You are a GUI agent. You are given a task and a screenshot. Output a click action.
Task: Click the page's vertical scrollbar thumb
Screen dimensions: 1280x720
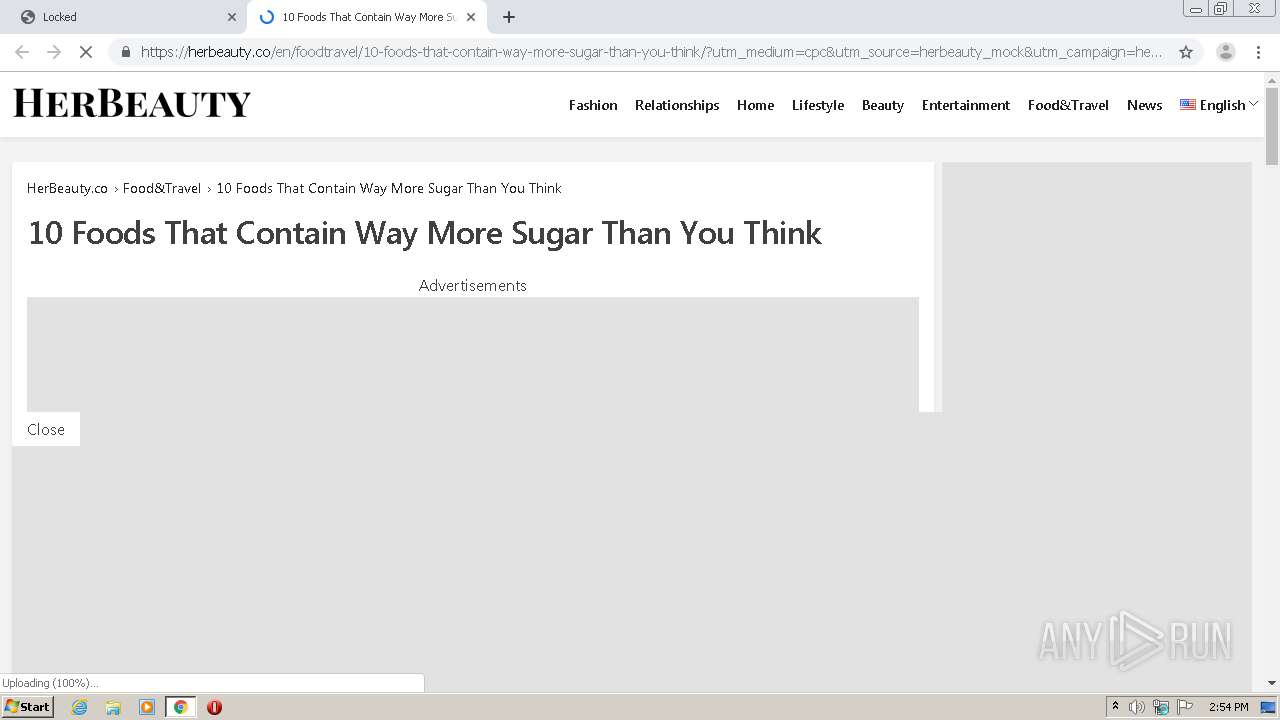click(x=1272, y=127)
